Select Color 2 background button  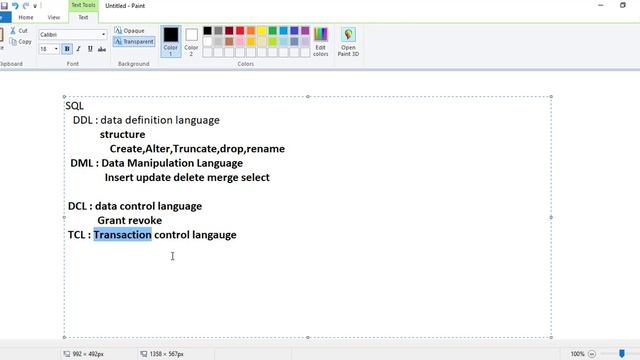tap(191, 41)
